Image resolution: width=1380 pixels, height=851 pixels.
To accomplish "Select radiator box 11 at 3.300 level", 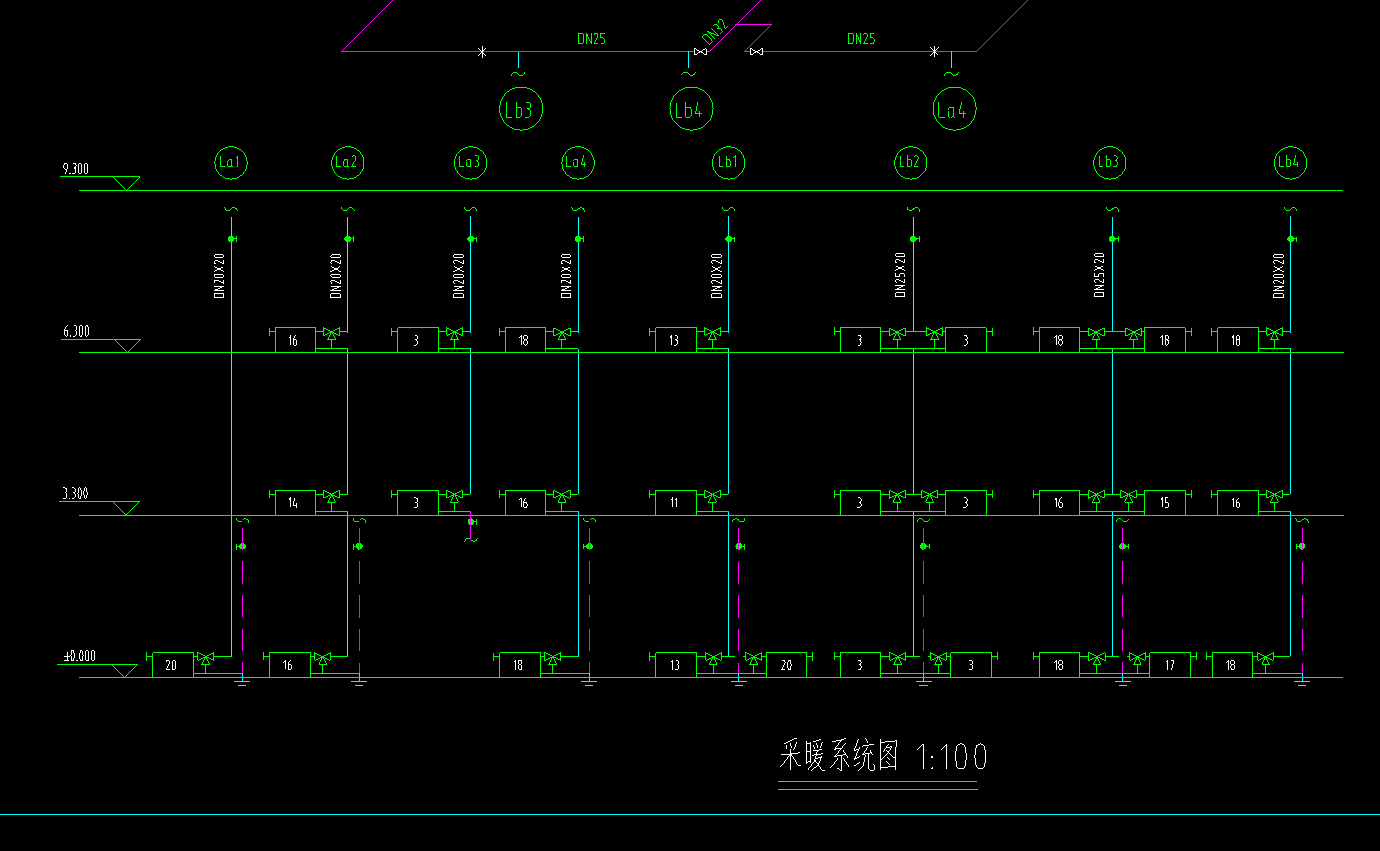I will click(x=675, y=503).
